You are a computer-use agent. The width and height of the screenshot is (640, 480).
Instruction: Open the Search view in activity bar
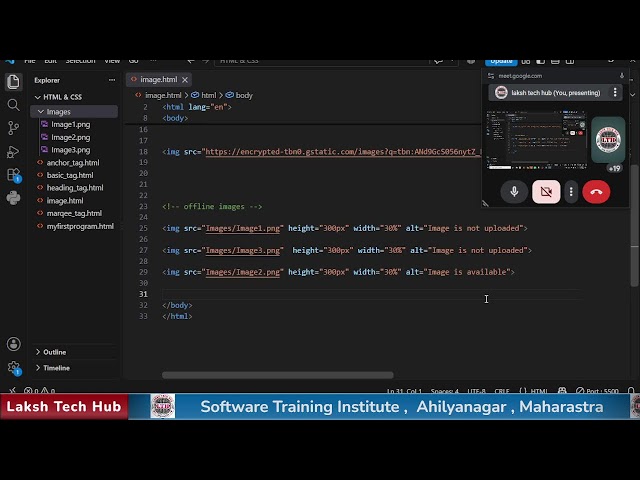13,105
